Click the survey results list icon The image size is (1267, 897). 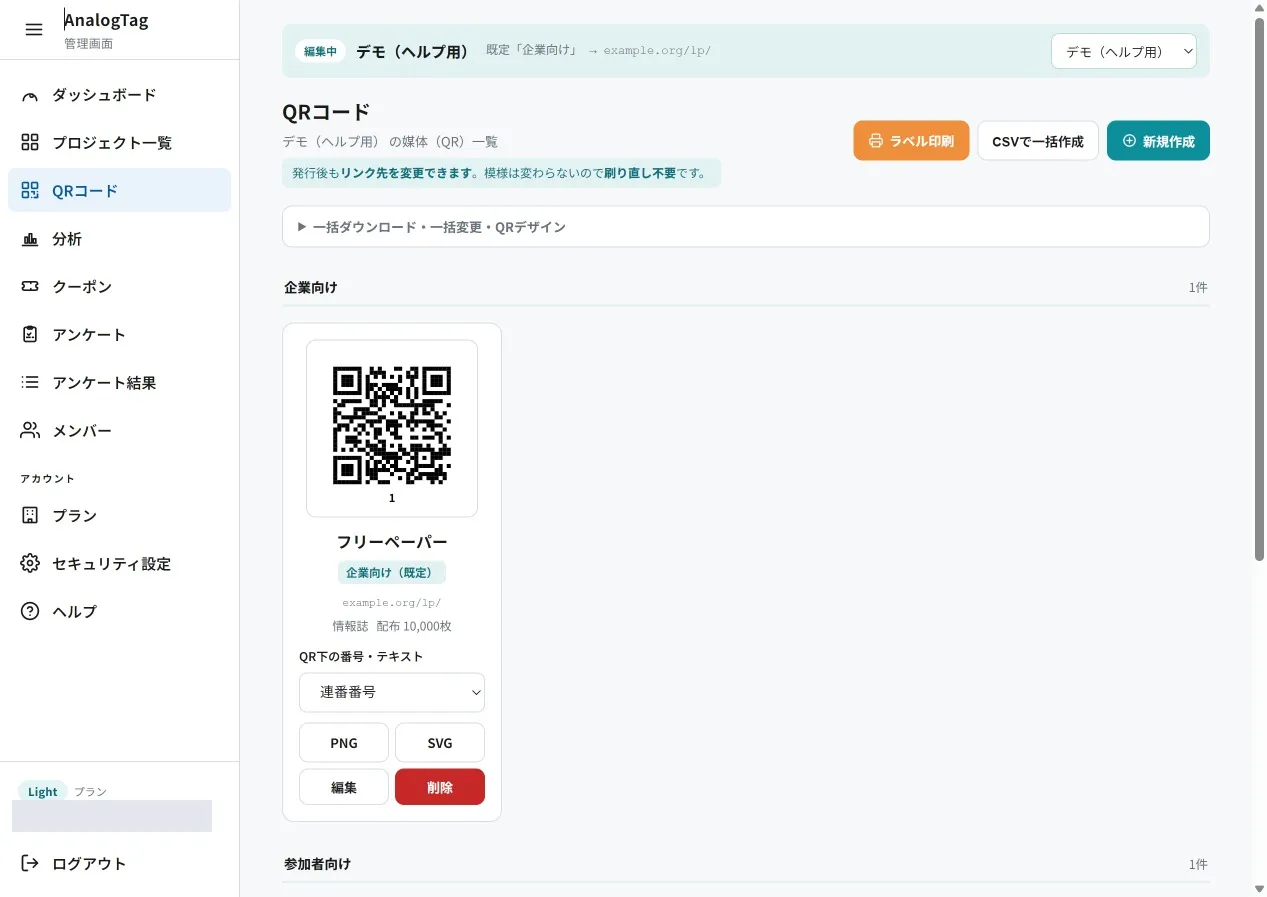[30, 382]
